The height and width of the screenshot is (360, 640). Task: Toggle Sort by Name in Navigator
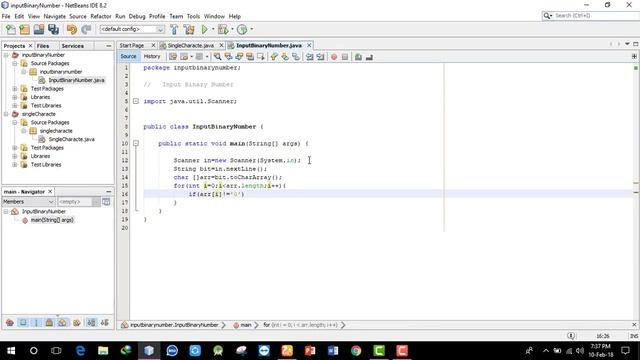91,323
